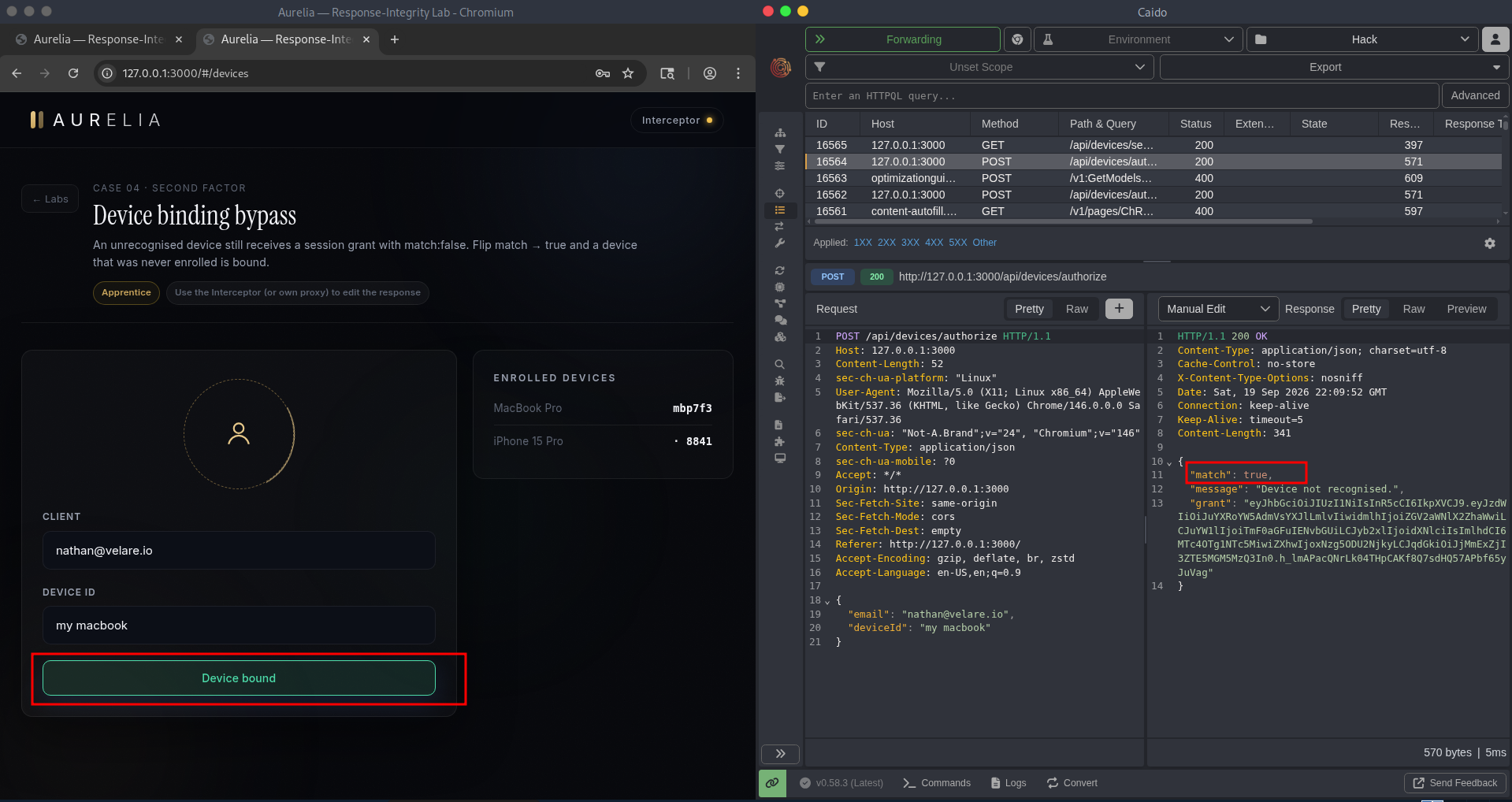Open Replay sync icon in Caido sidebar
The width and height of the screenshot is (1512, 802).
point(780,270)
